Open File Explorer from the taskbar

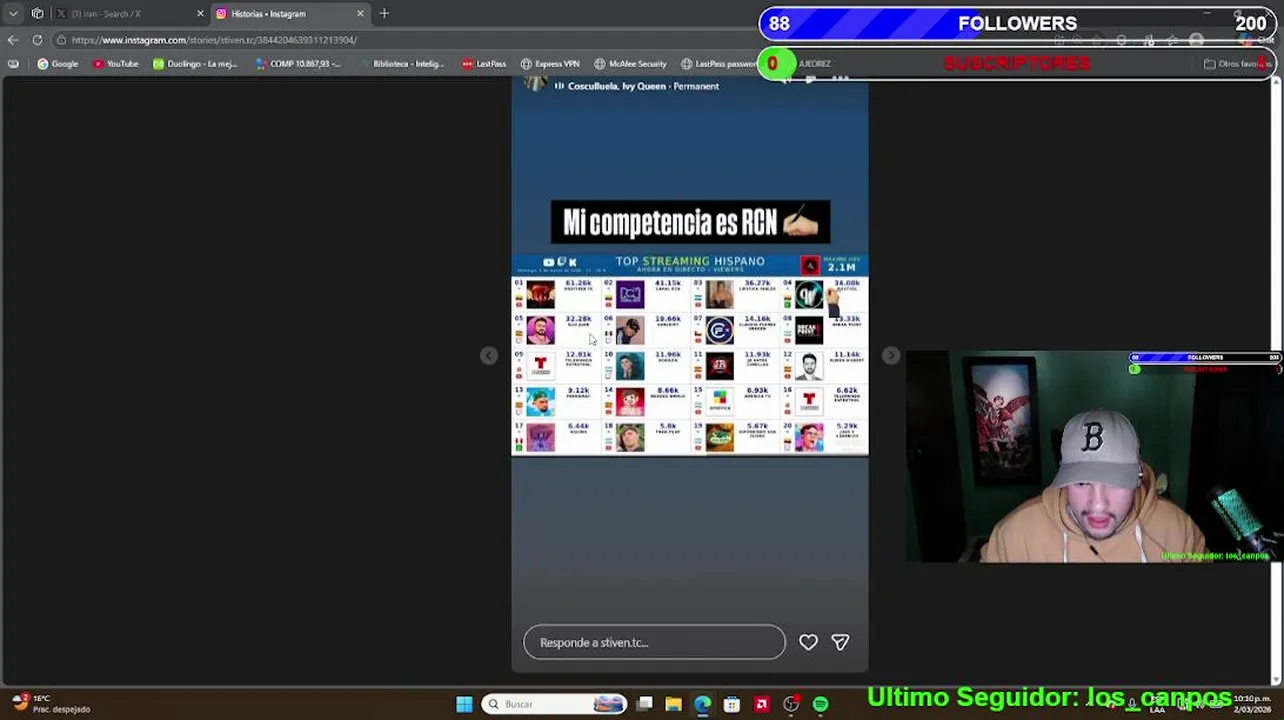[x=674, y=704]
